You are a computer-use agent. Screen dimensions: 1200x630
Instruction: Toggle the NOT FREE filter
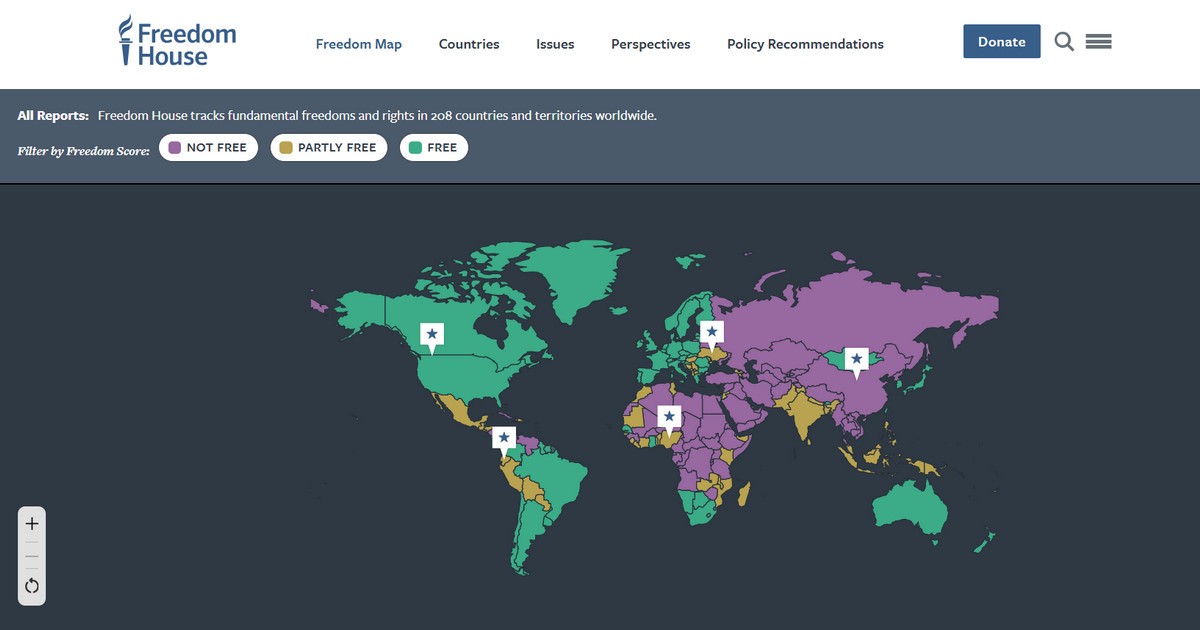[x=208, y=148]
